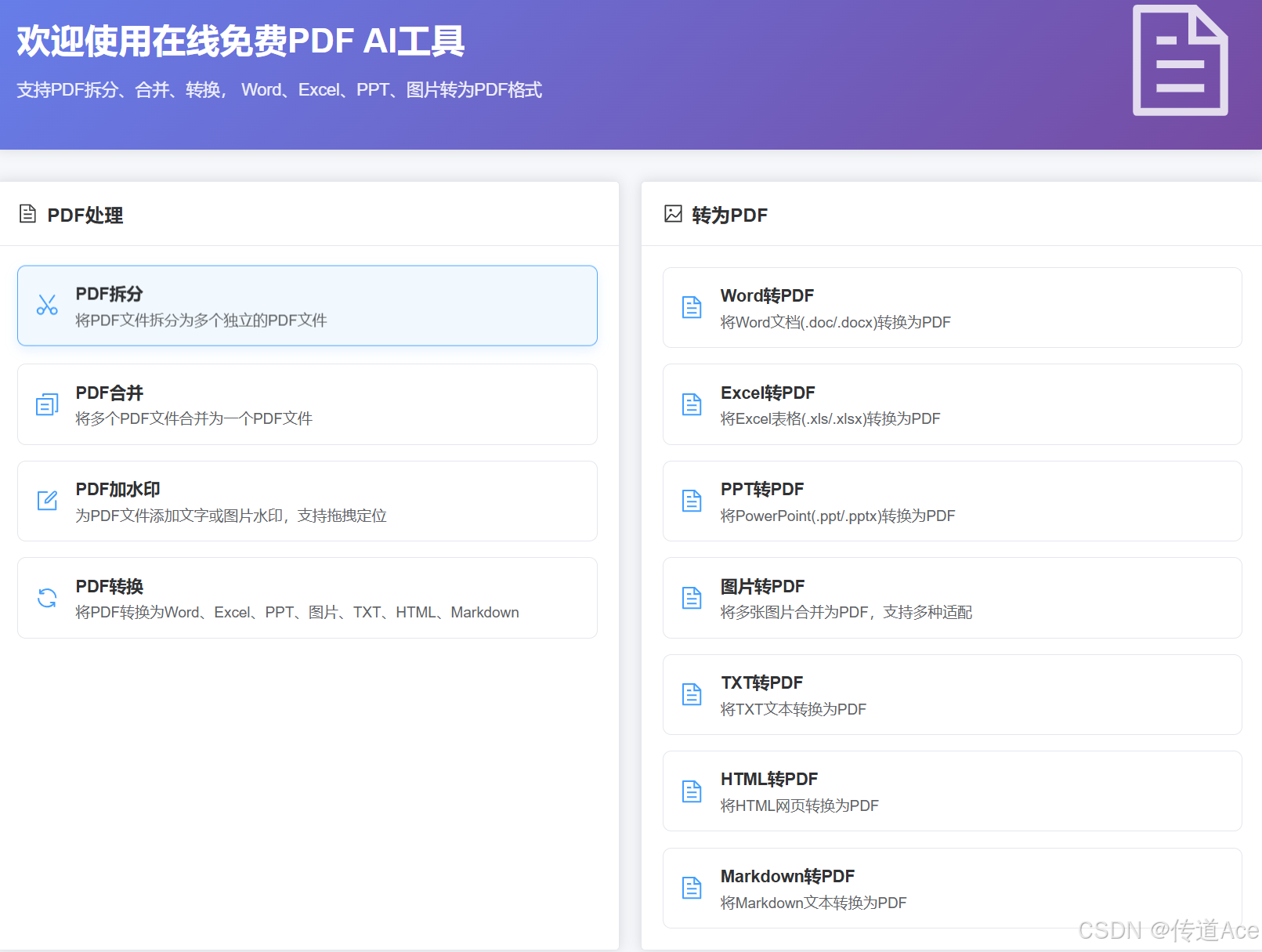The width and height of the screenshot is (1262, 952).
Task: Click the large document icon in the banner
Action: tap(1180, 60)
